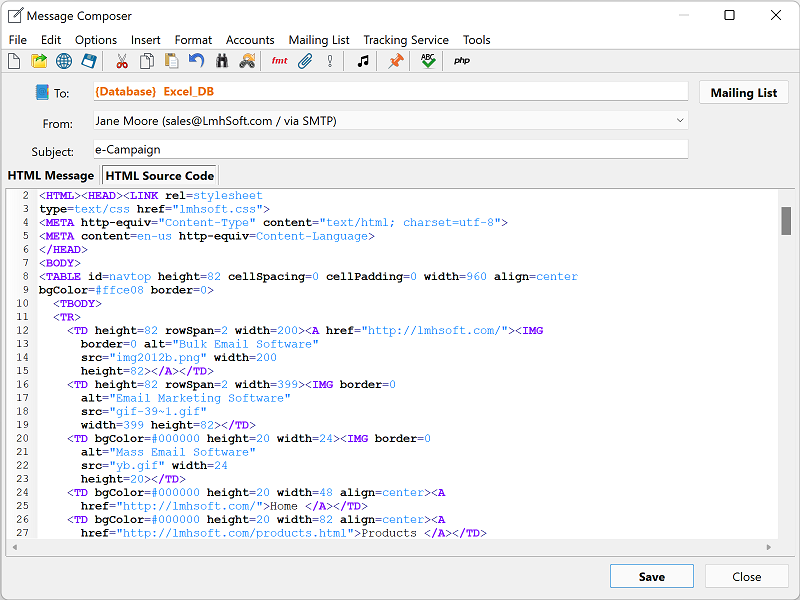The height and width of the screenshot is (600, 800).
Task: Copy selection using the copy icon
Action: (x=147, y=61)
